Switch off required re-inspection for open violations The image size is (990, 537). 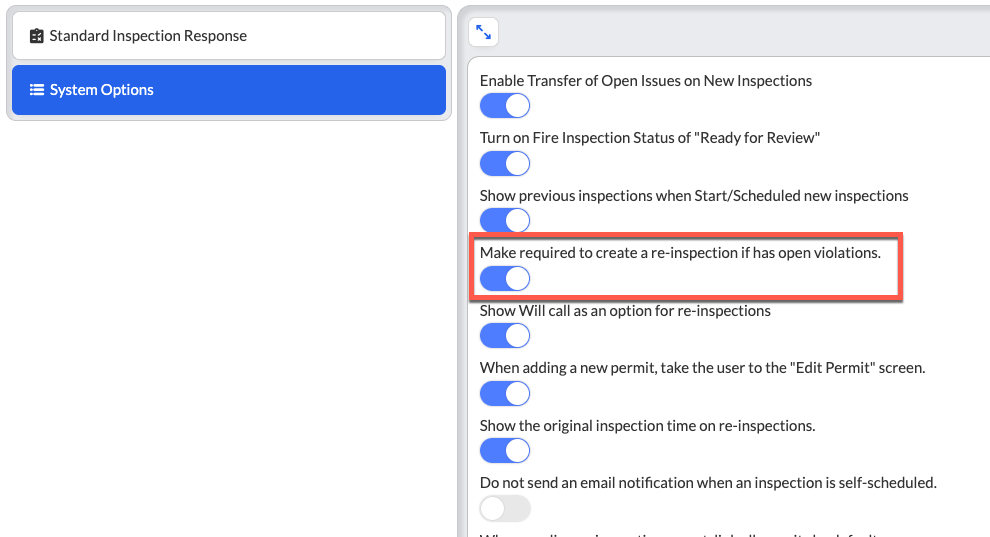505,278
